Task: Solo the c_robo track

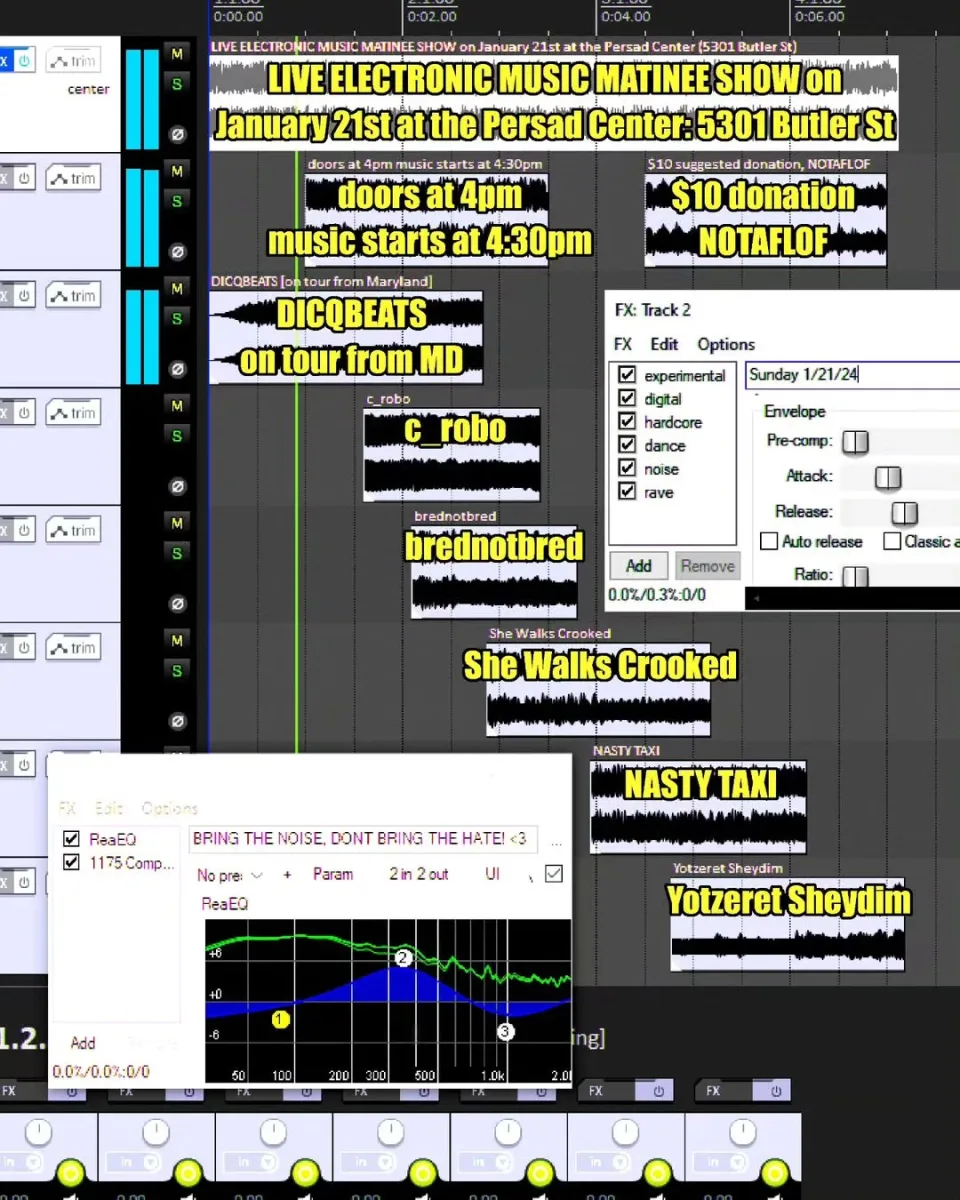Action: coord(177,436)
